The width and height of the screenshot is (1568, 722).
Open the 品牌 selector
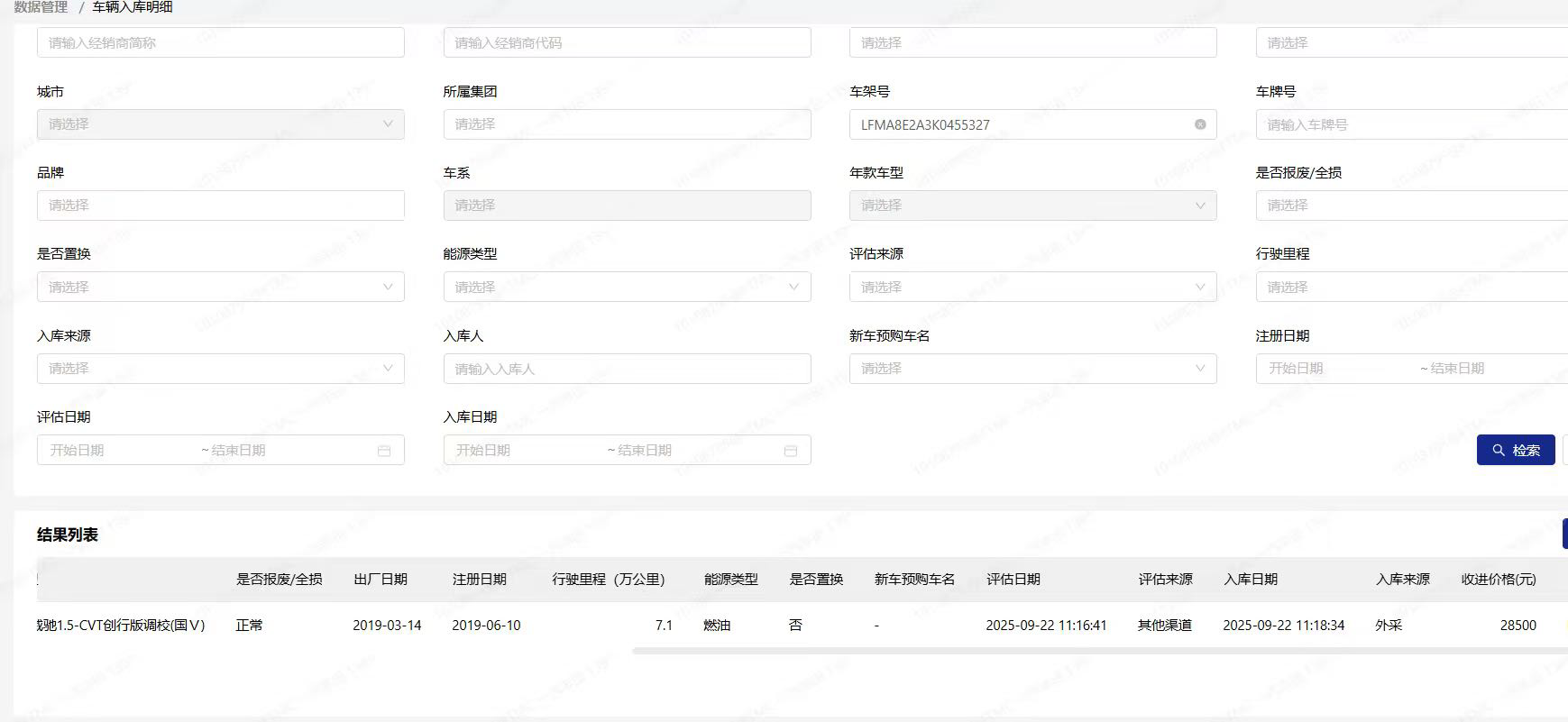point(221,206)
